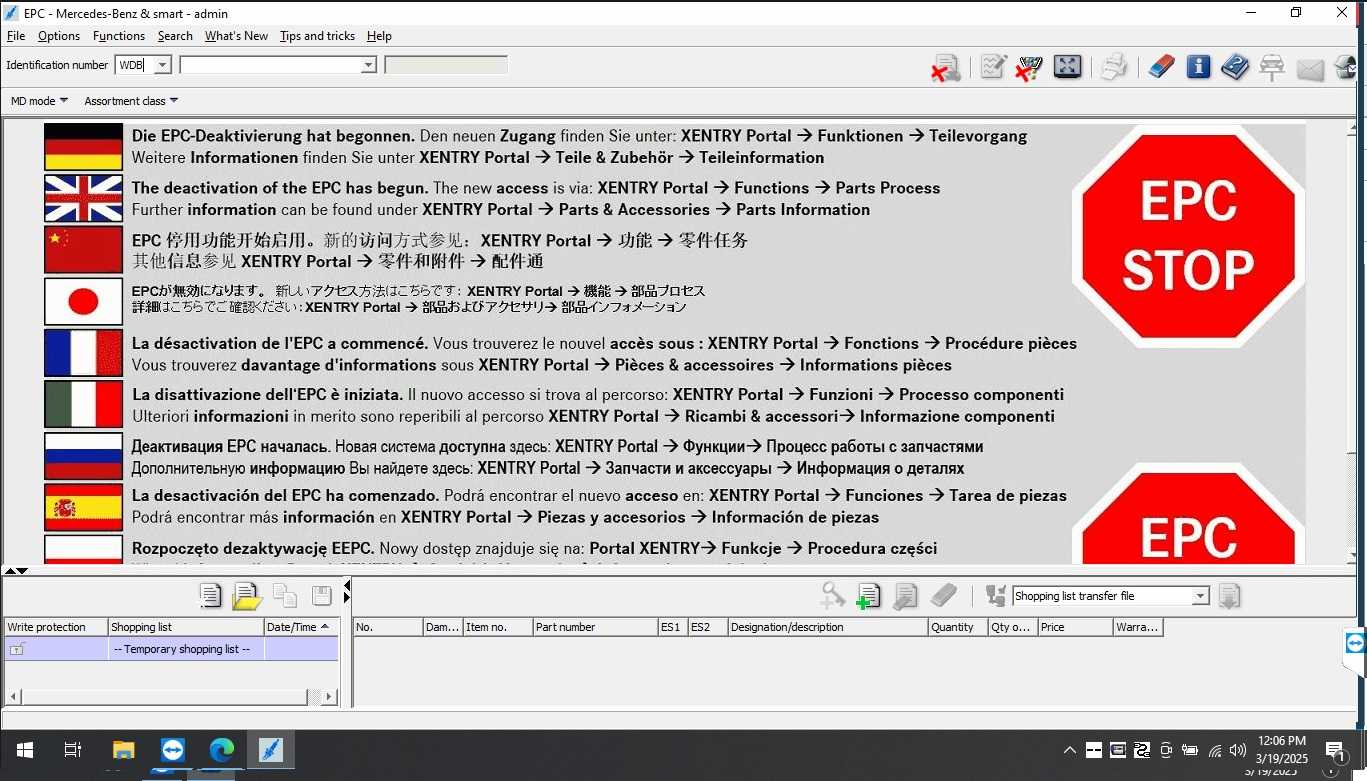The height and width of the screenshot is (781, 1367).
Task: Expand the WDB identification prefix dropdown
Action: point(162,65)
